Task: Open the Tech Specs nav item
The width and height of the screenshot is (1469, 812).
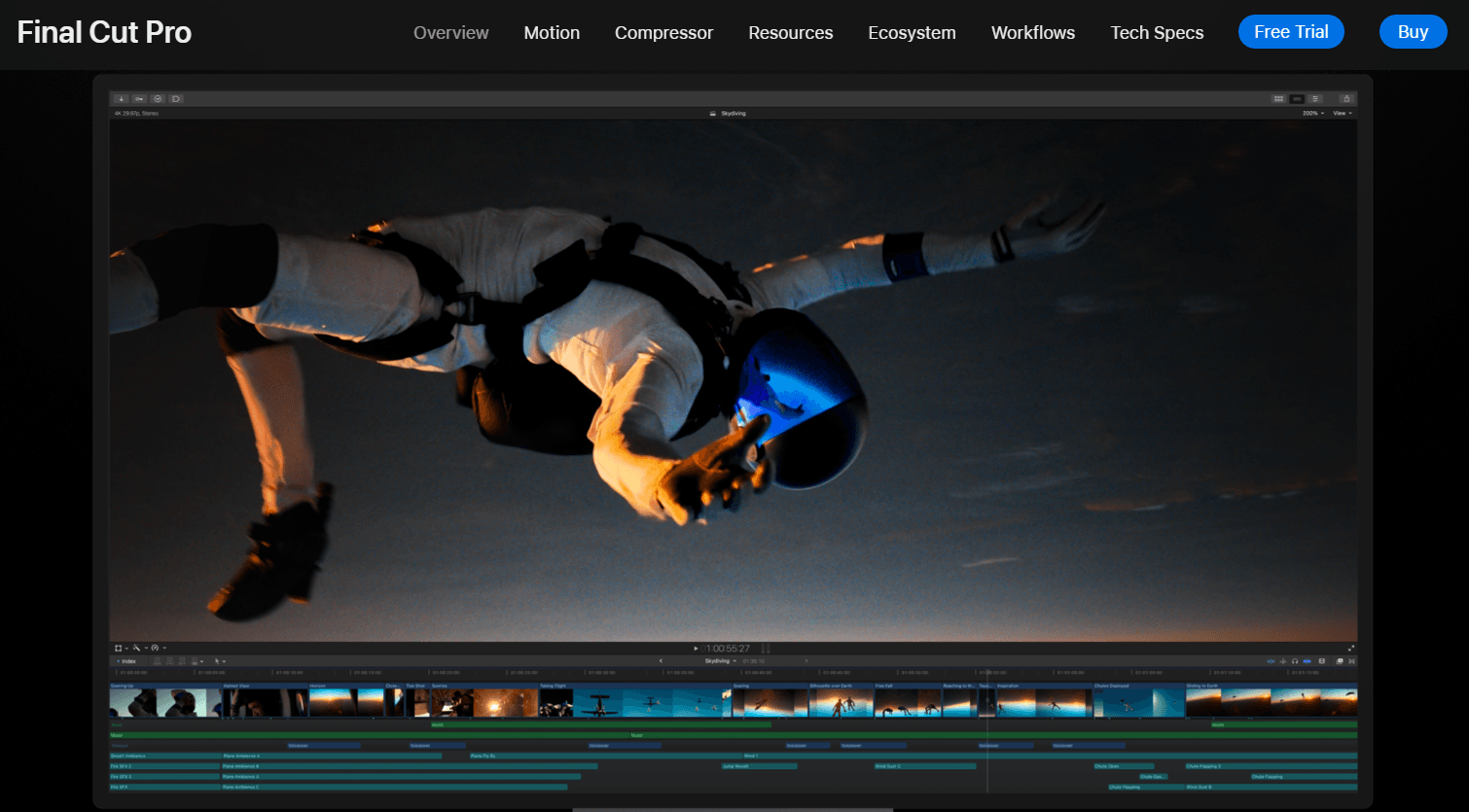Action: pos(1157,32)
